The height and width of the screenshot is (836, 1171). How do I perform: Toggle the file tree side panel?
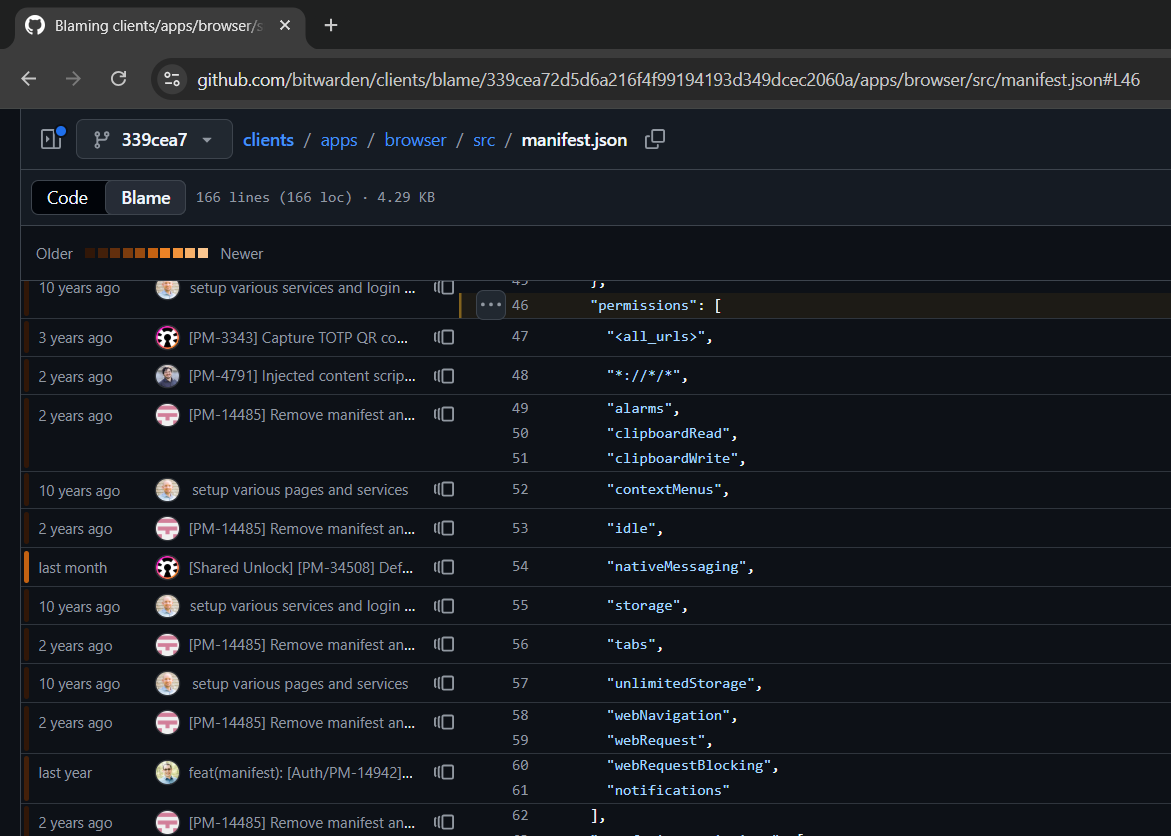52,139
